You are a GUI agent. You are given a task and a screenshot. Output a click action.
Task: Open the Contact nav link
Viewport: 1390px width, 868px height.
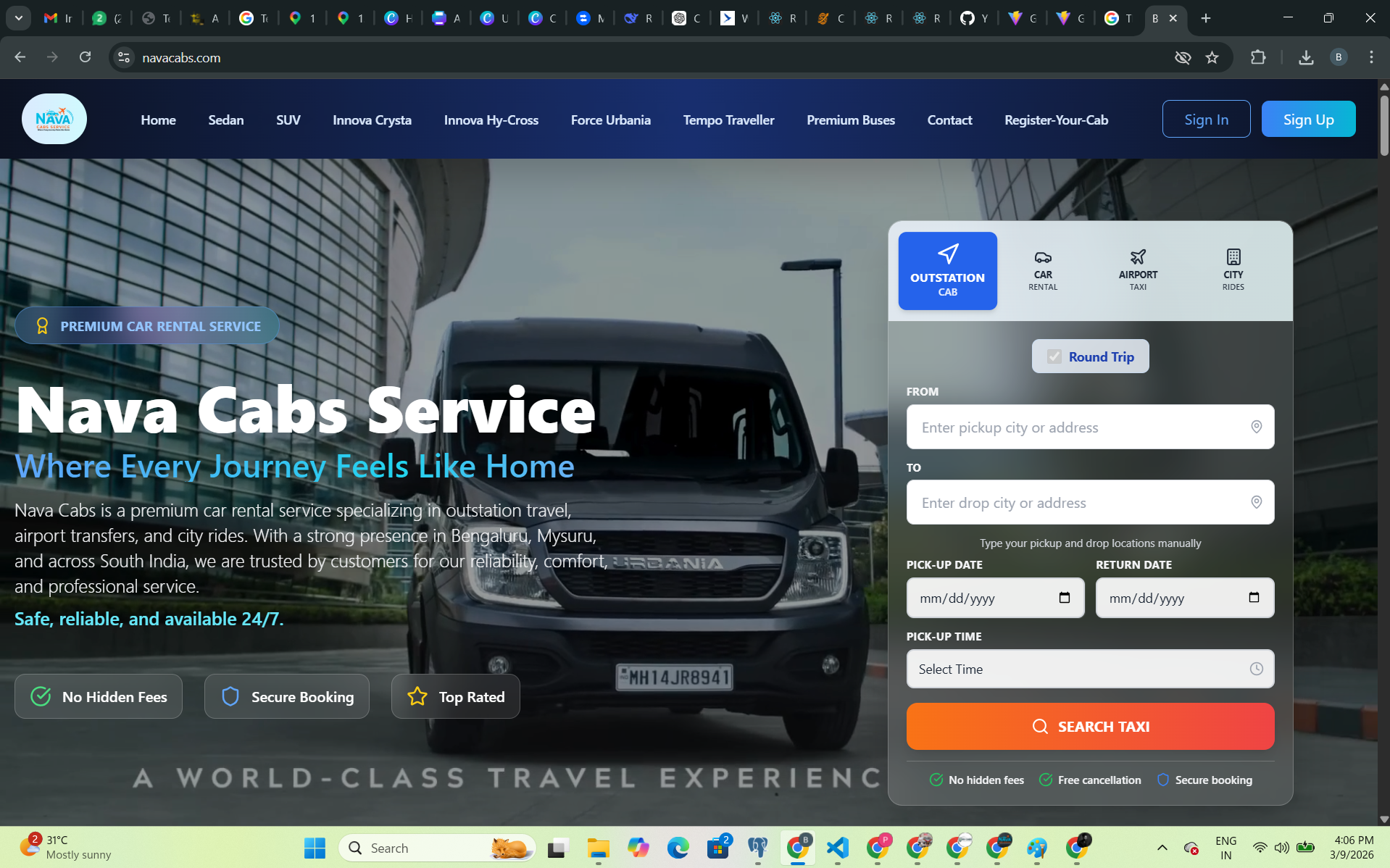tap(949, 120)
